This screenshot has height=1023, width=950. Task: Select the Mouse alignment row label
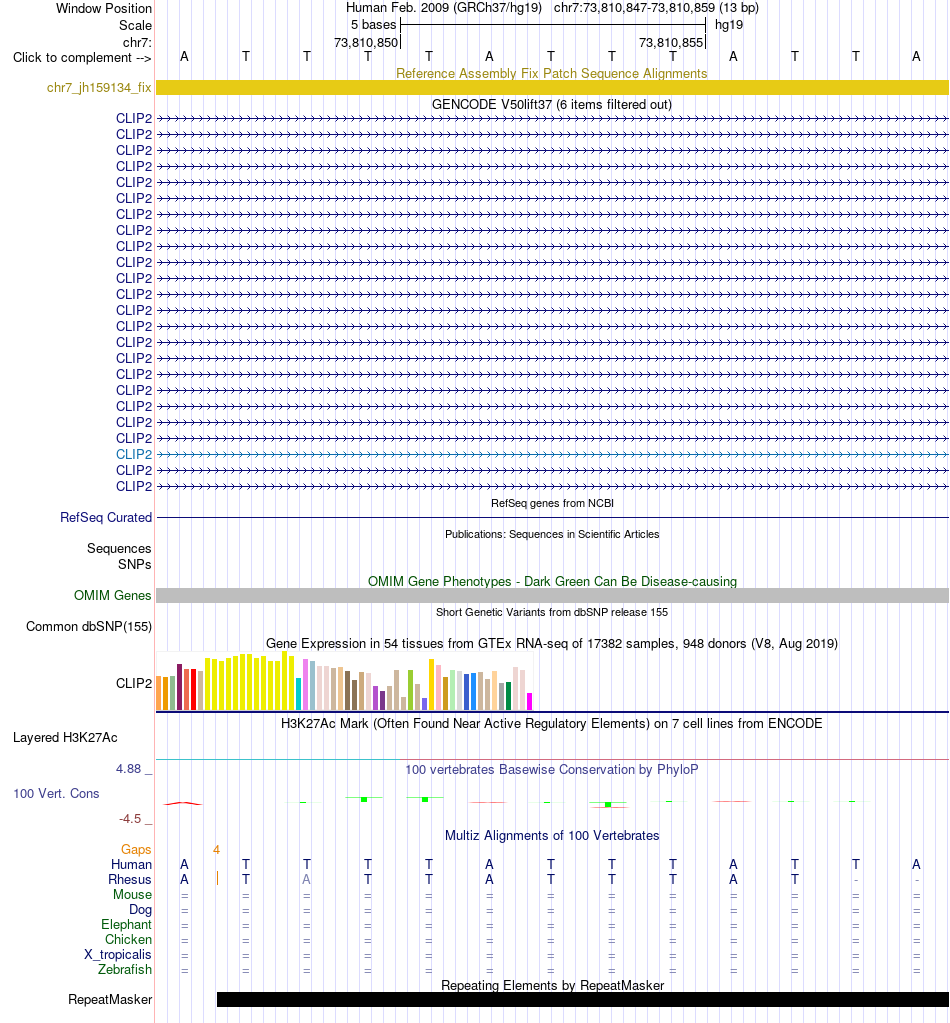pyautogui.click(x=132, y=894)
